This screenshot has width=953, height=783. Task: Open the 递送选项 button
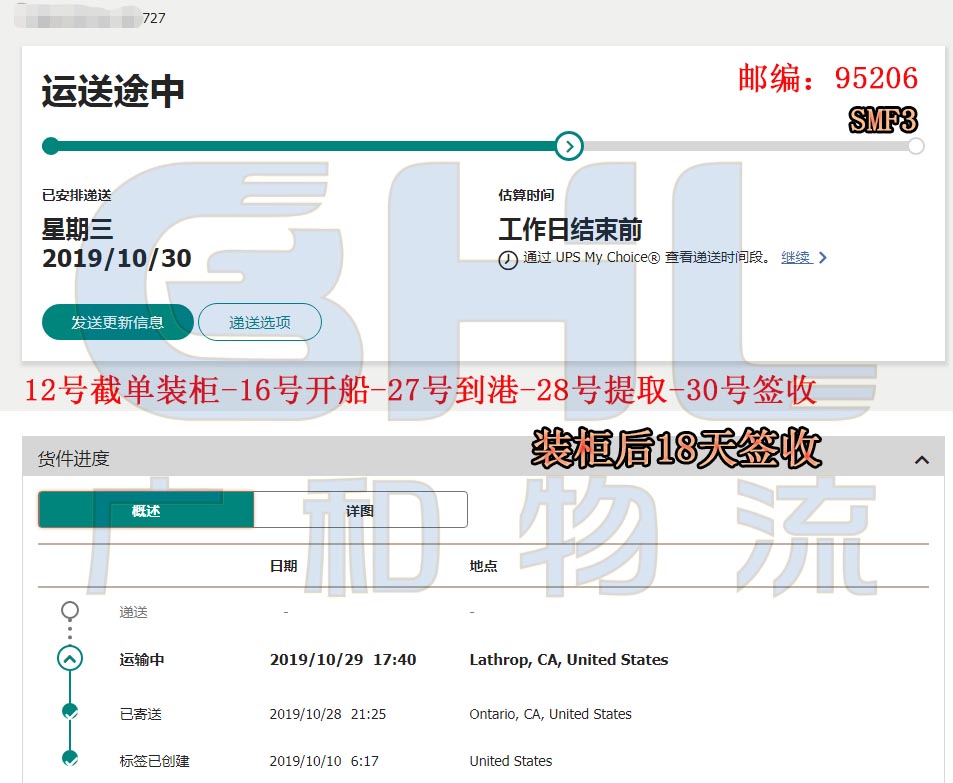[x=260, y=322]
